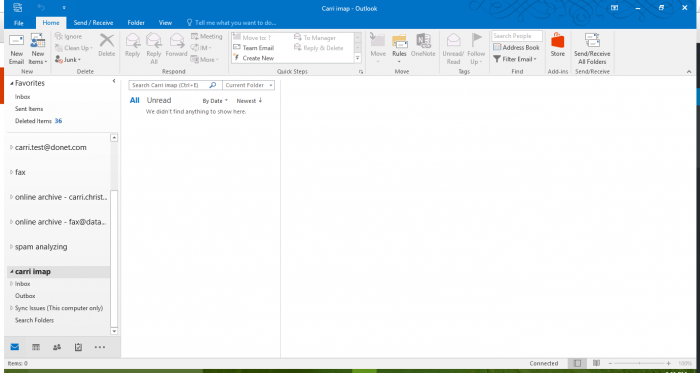Expand online archive - fax@data folder
The image size is (700, 373).
coord(12,222)
